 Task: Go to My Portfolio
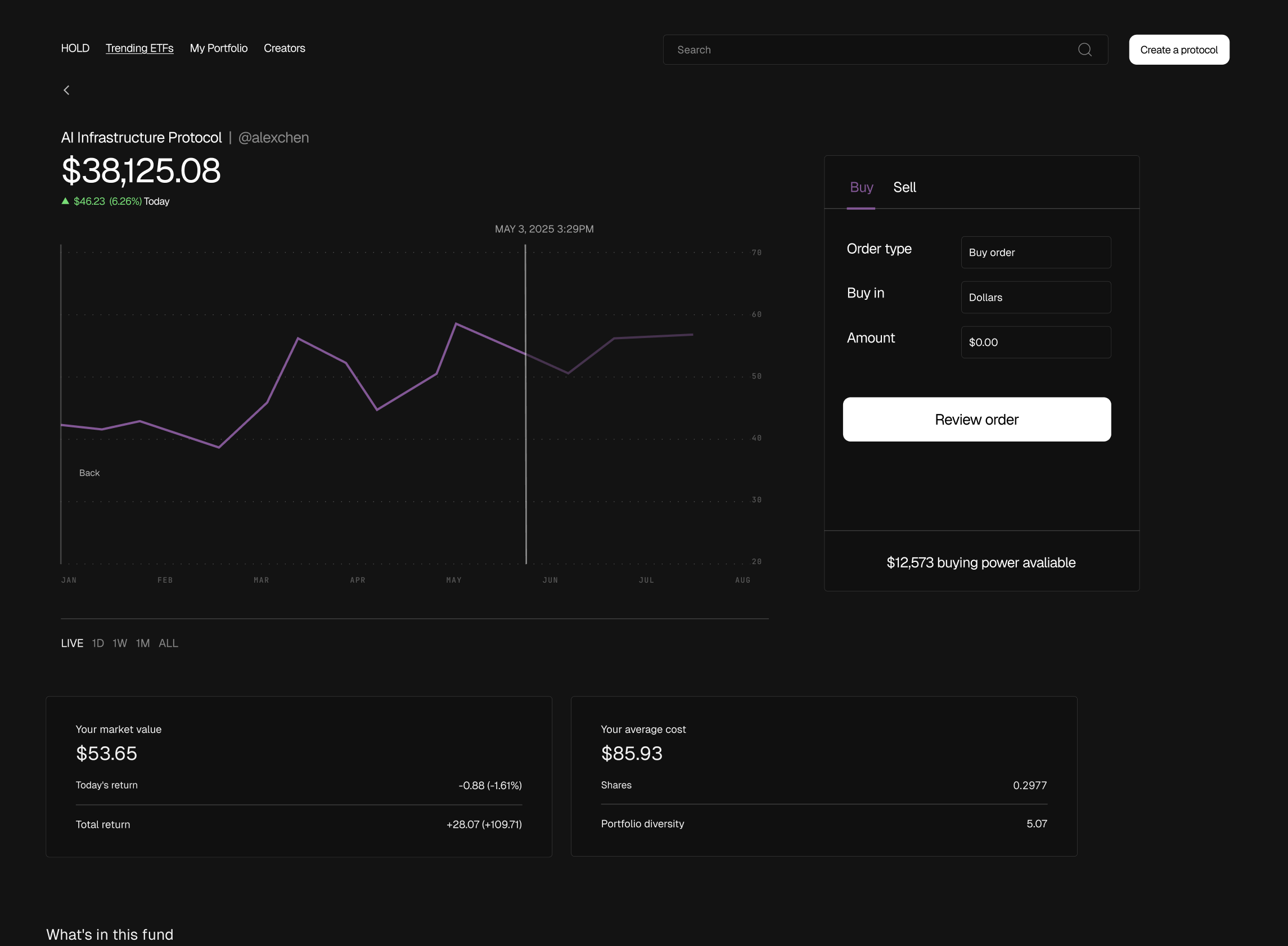pos(218,49)
